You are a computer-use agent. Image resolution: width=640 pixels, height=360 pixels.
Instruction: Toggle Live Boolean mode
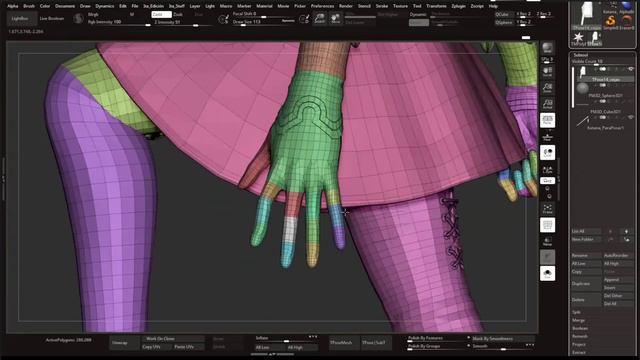(52, 18)
